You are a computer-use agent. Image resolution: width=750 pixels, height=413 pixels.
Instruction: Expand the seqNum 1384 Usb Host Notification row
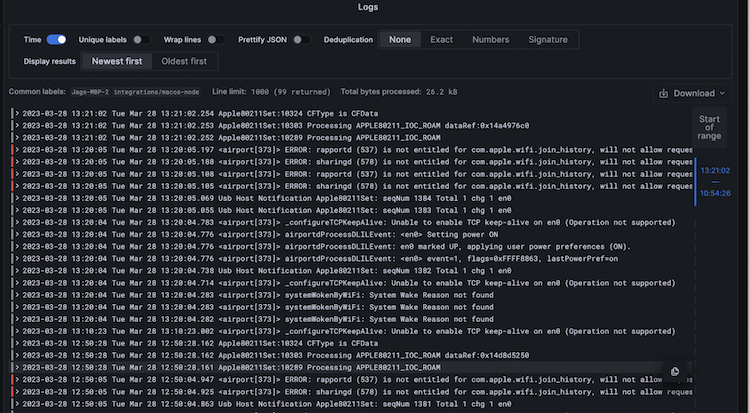(x=15, y=197)
